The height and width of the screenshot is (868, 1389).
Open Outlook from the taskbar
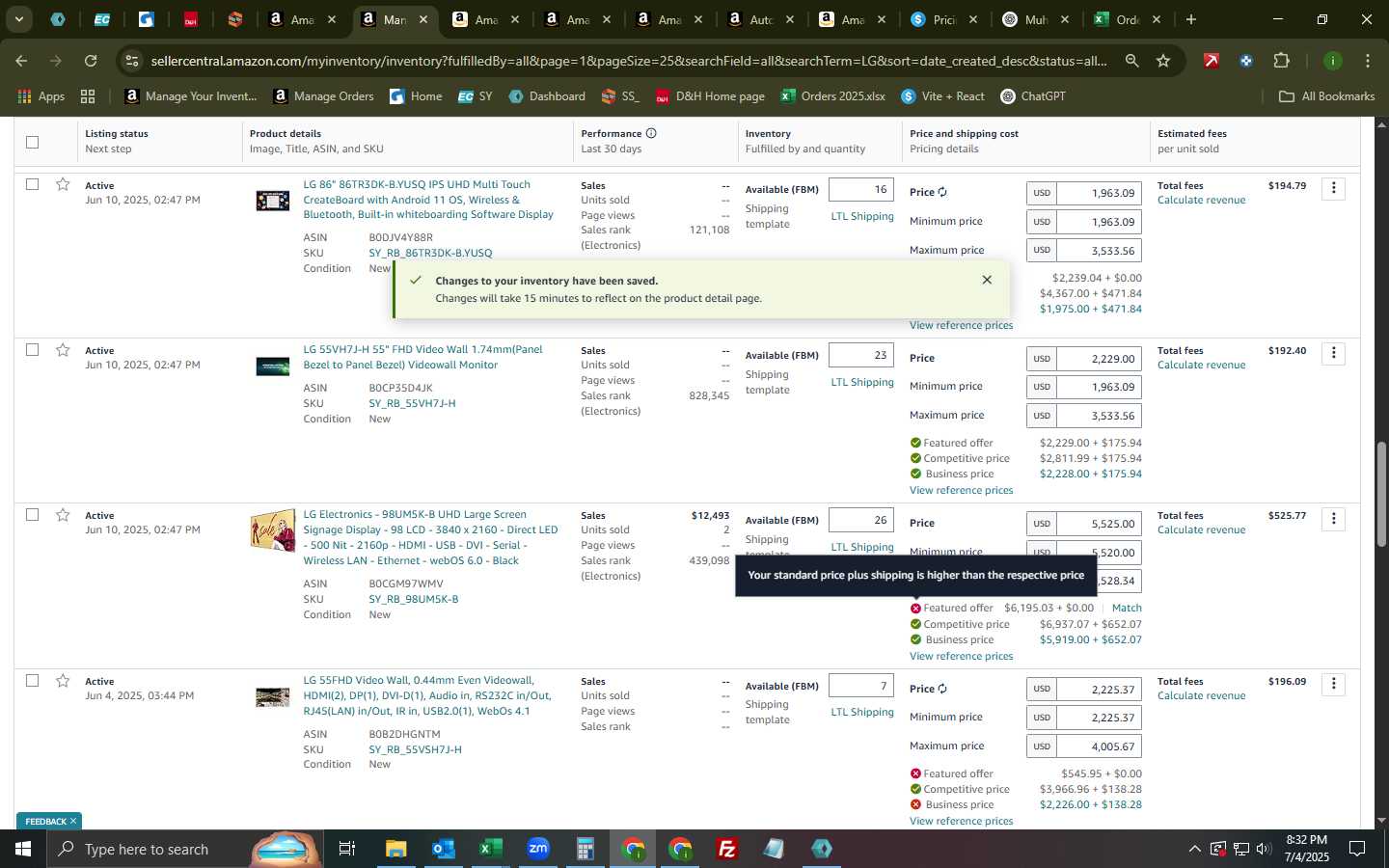[444, 849]
